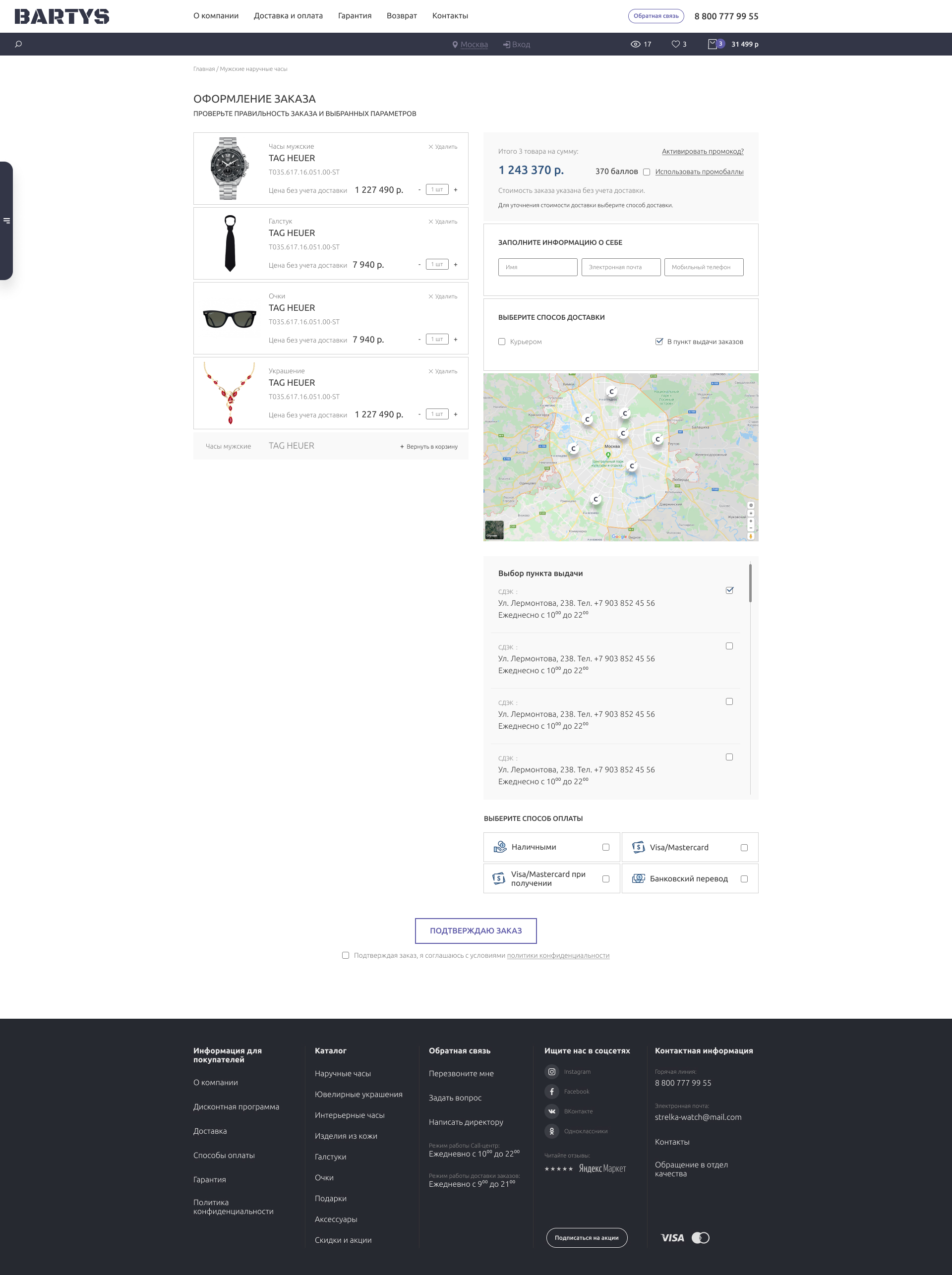
Task: Select Курьером delivery checkbox
Action: point(502,342)
